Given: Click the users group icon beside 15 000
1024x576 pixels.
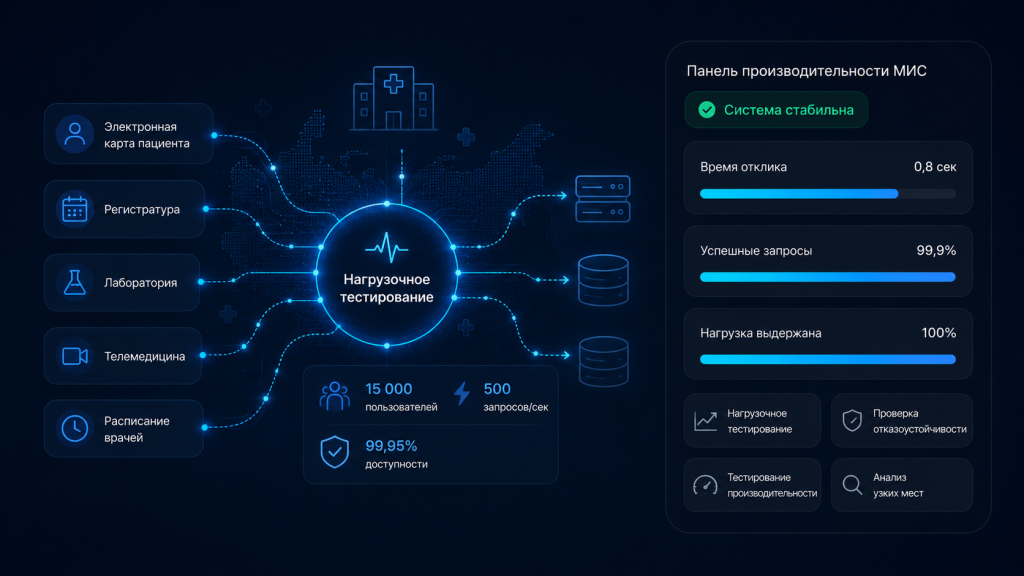Looking at the screenshot, I should [334, 396].
